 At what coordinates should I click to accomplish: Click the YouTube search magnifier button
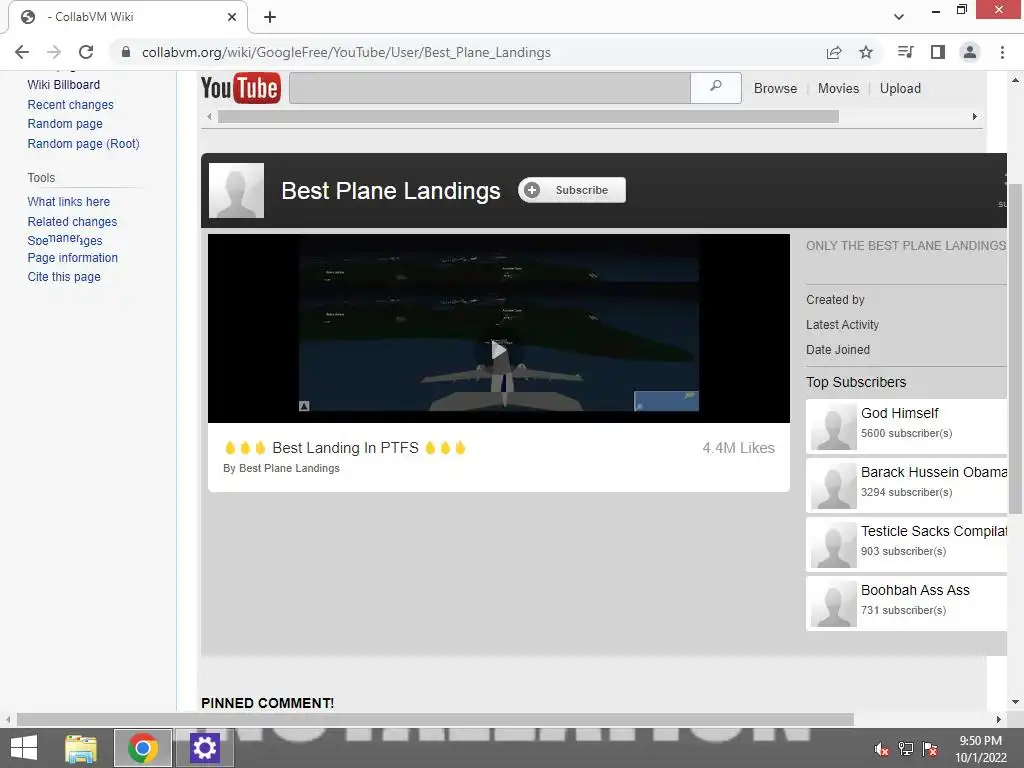click(716, 88)
